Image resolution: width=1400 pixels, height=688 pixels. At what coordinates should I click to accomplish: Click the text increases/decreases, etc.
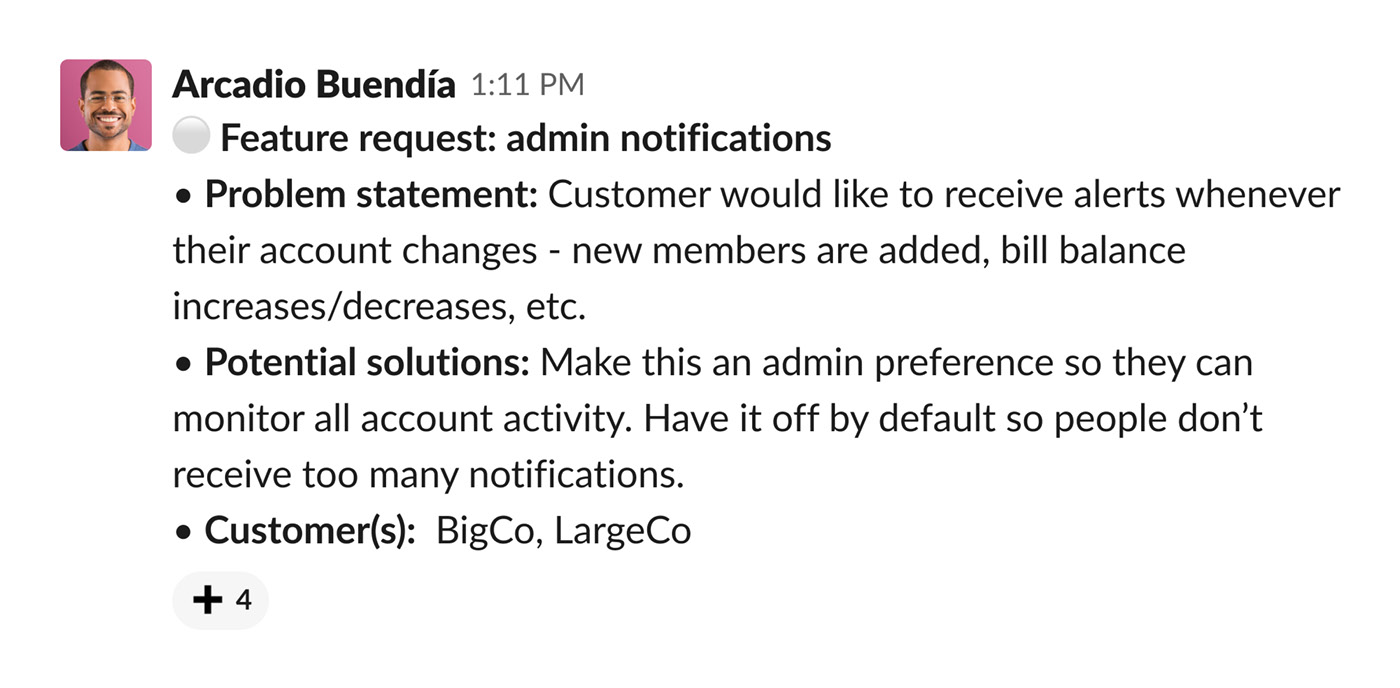click(379, 306)
